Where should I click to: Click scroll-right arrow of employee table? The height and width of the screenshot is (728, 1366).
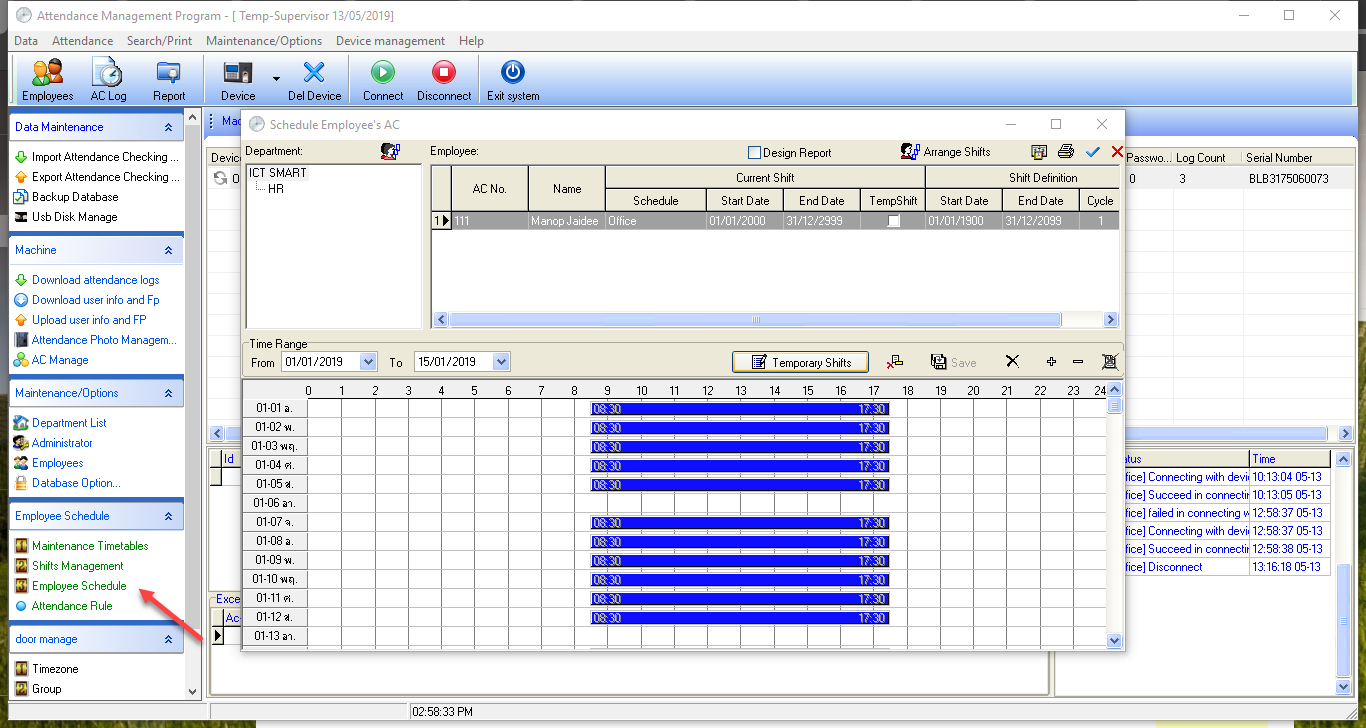1110,320
